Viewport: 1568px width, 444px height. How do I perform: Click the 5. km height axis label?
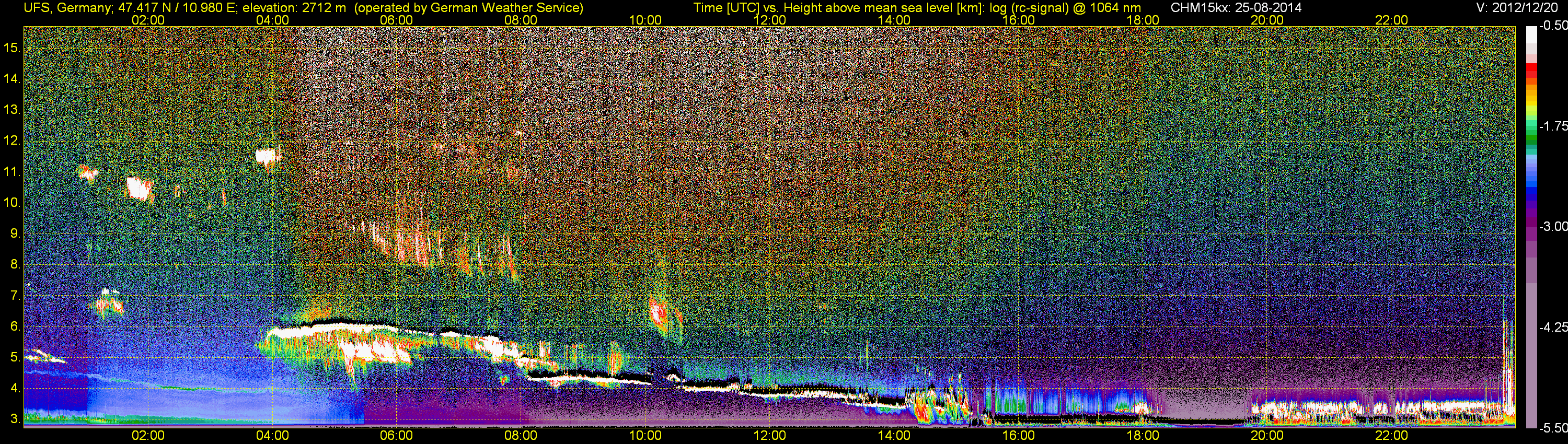pyautogui.click(x=16, y=358)
